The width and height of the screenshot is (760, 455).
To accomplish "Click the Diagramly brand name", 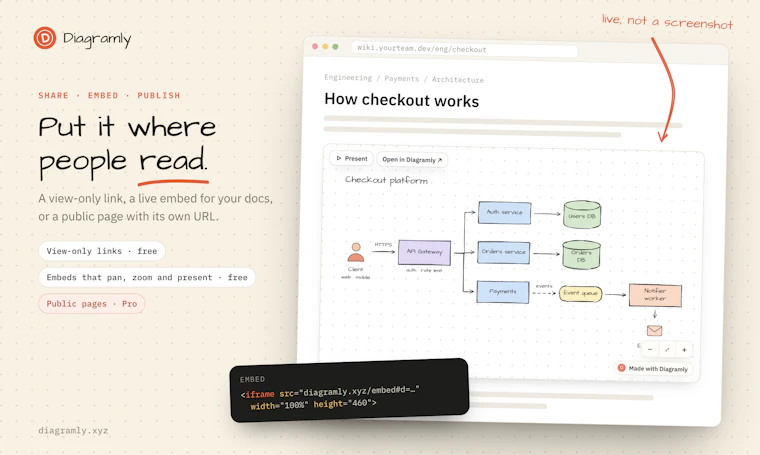I will pos(97,39).
